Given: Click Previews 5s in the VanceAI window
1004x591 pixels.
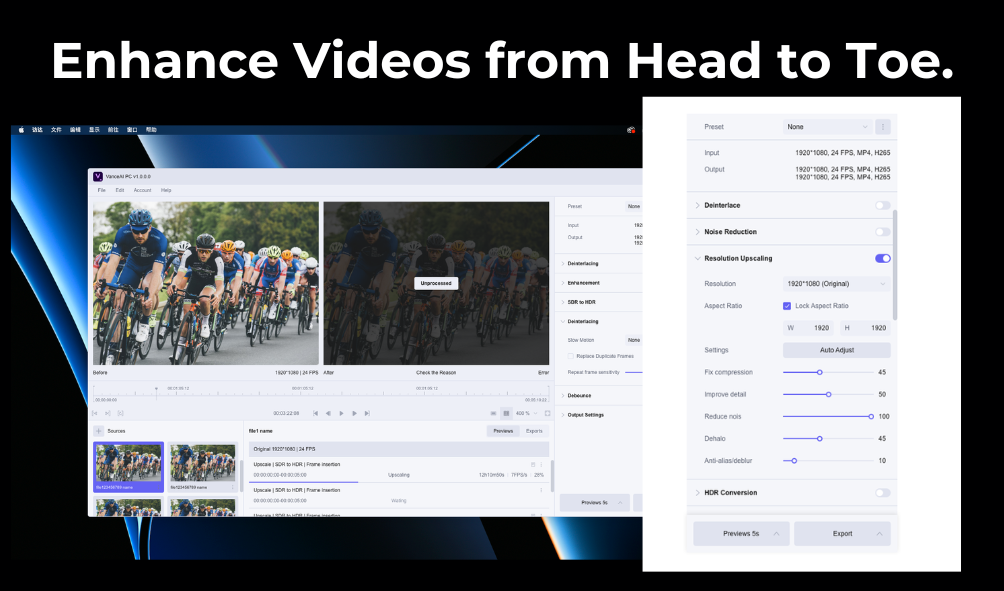Looking at the screenshot, I should (x=595, y=503).
